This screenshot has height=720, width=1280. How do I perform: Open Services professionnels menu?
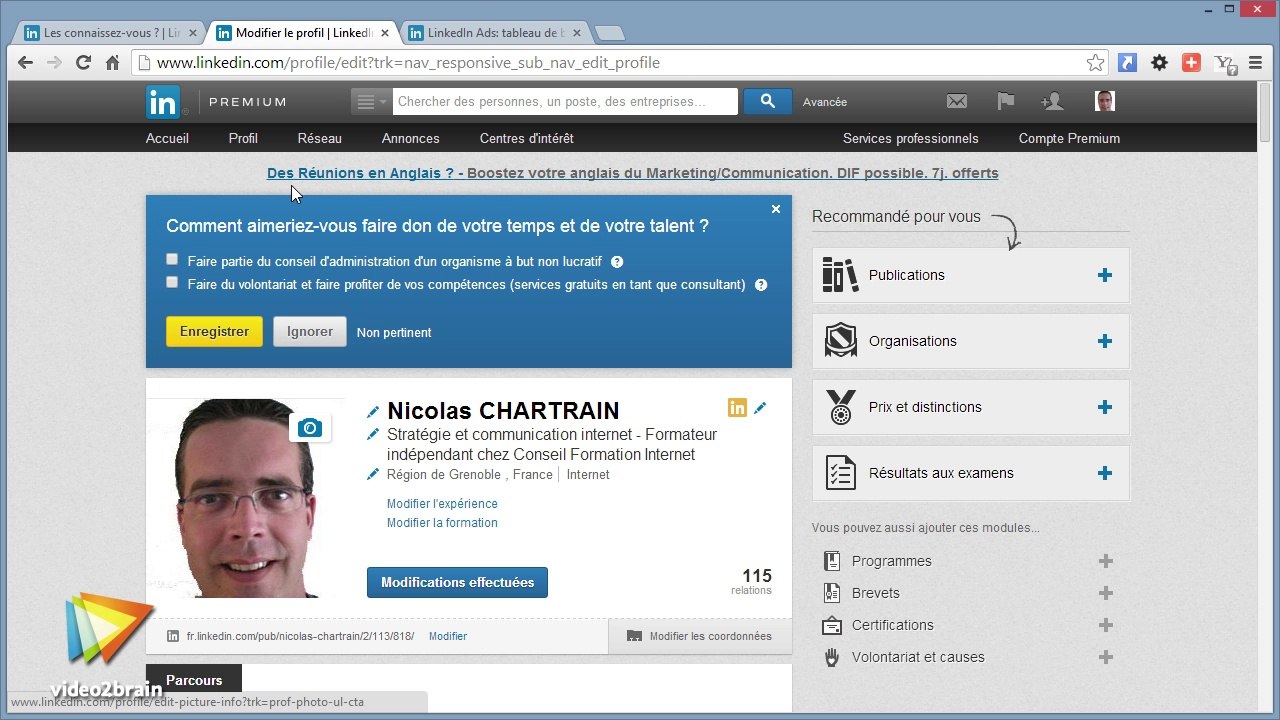click(911, 138)
